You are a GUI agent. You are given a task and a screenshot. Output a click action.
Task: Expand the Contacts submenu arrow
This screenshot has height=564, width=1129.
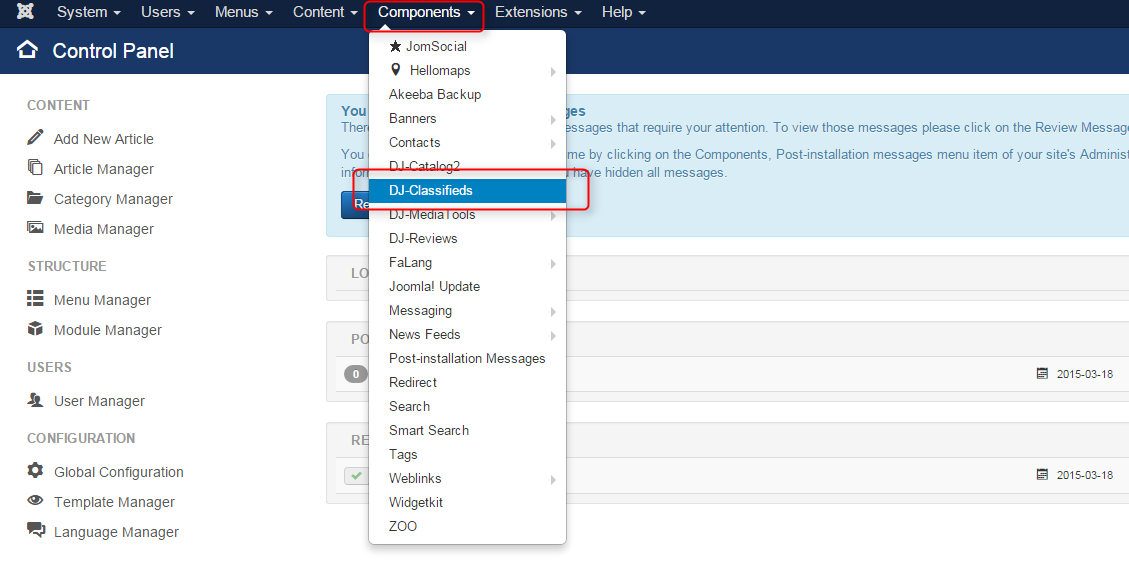pyautogui.click(x=554, y=143)
